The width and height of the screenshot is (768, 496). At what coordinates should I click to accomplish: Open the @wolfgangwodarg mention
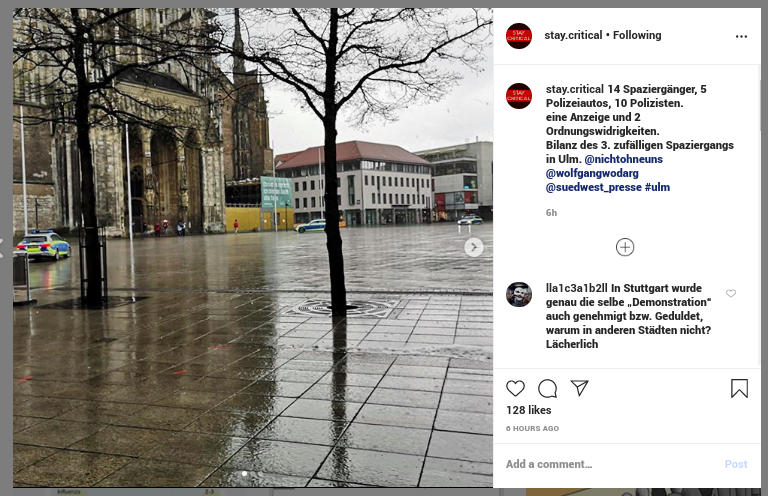592,173
